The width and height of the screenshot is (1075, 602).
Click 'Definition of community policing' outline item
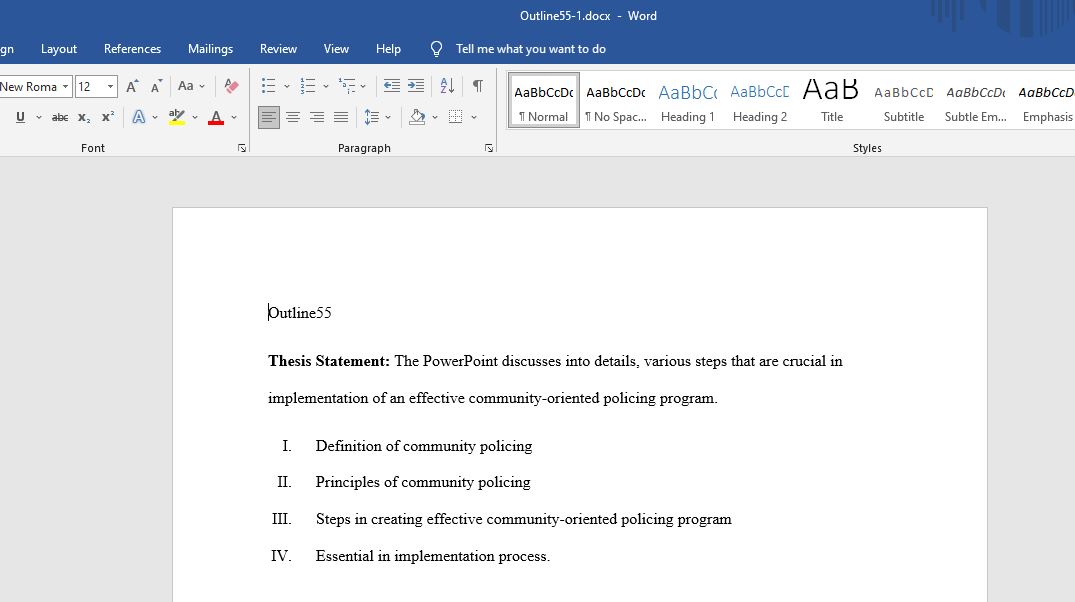424,446
